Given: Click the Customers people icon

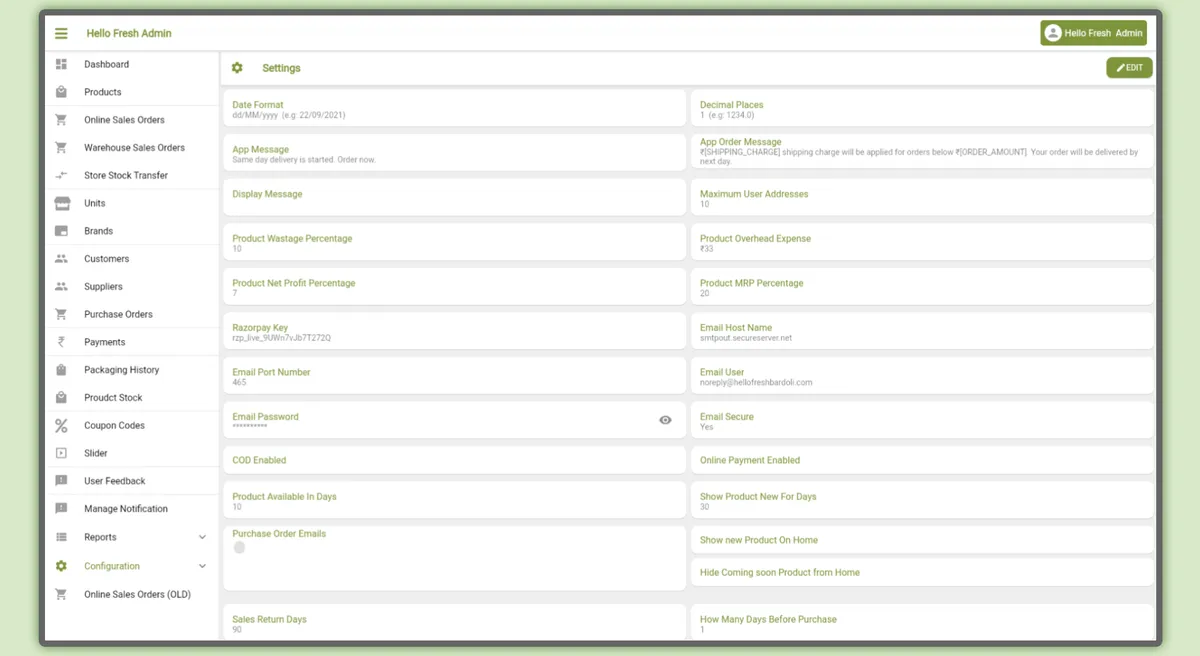Looking at the screenshot, I should click(61, 259).
